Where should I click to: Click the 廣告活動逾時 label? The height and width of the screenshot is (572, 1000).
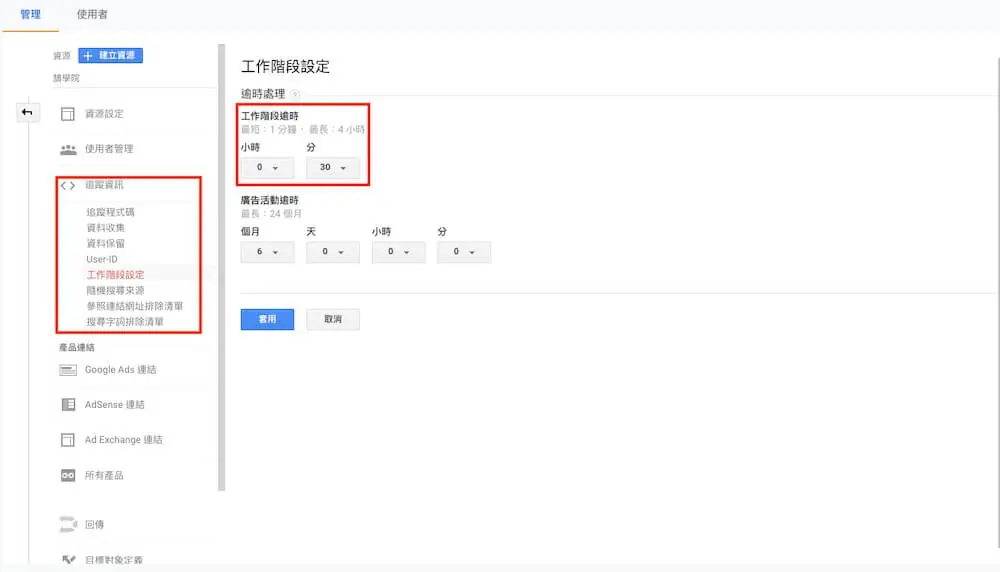tap(270, 200)
